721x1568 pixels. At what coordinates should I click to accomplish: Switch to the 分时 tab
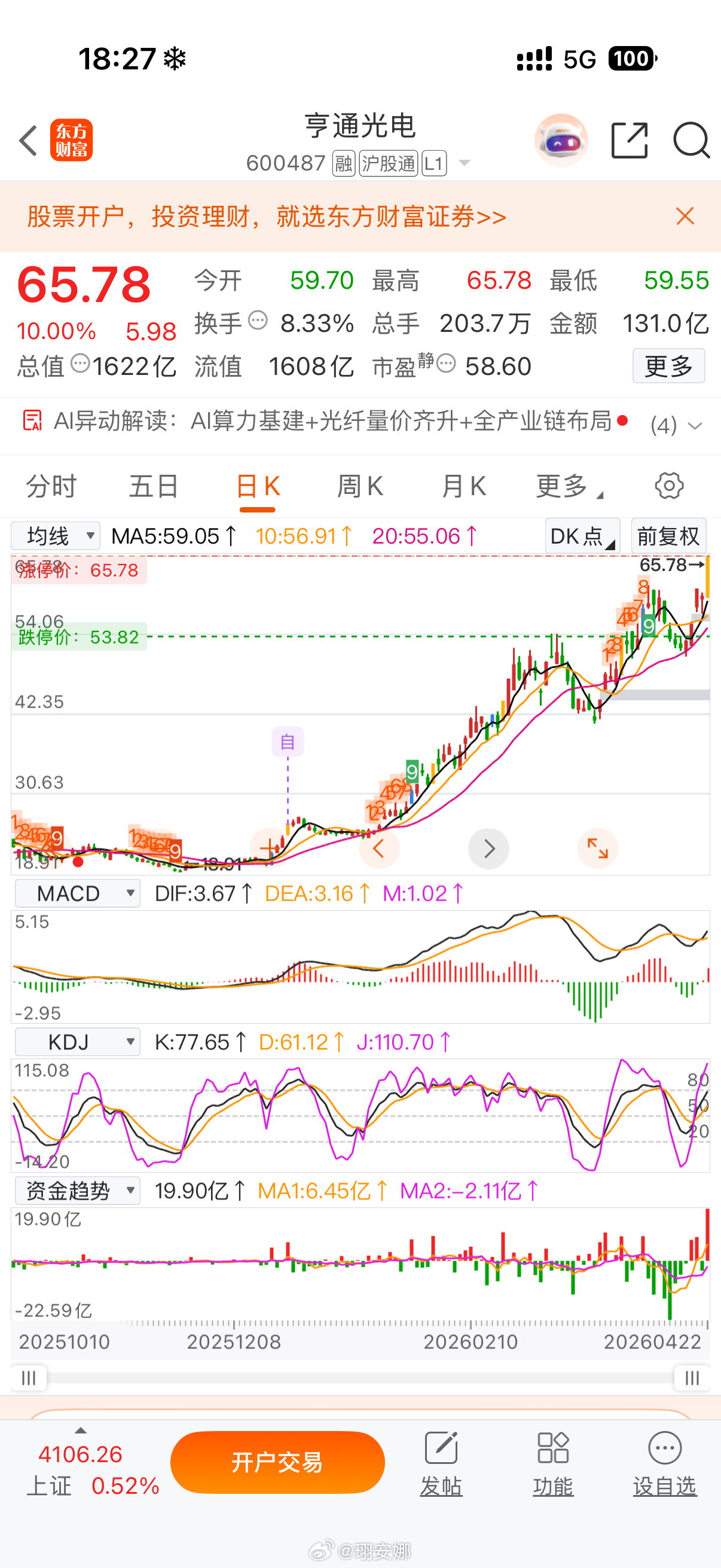(51, 486)
